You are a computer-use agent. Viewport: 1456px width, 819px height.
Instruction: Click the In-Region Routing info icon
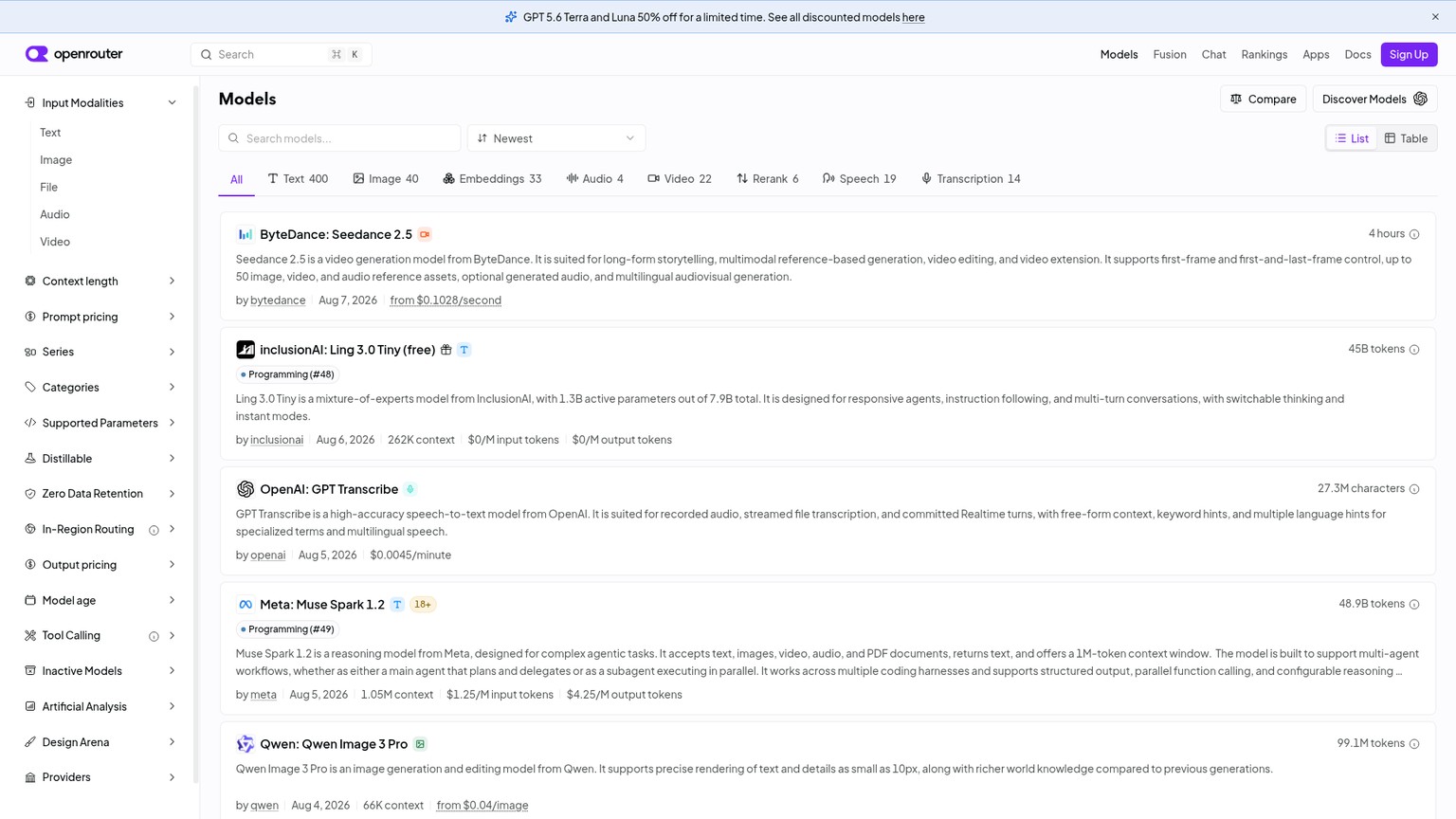coord(154,530)
